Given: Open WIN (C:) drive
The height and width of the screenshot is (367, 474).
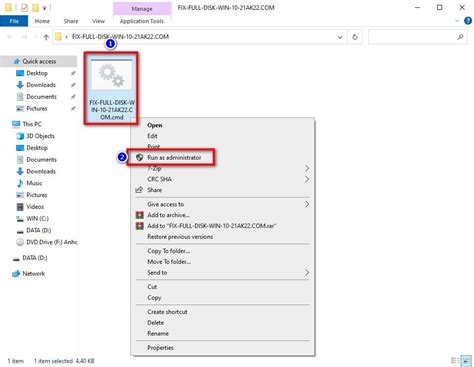Looking at the screenshot, I should (37, 219).
